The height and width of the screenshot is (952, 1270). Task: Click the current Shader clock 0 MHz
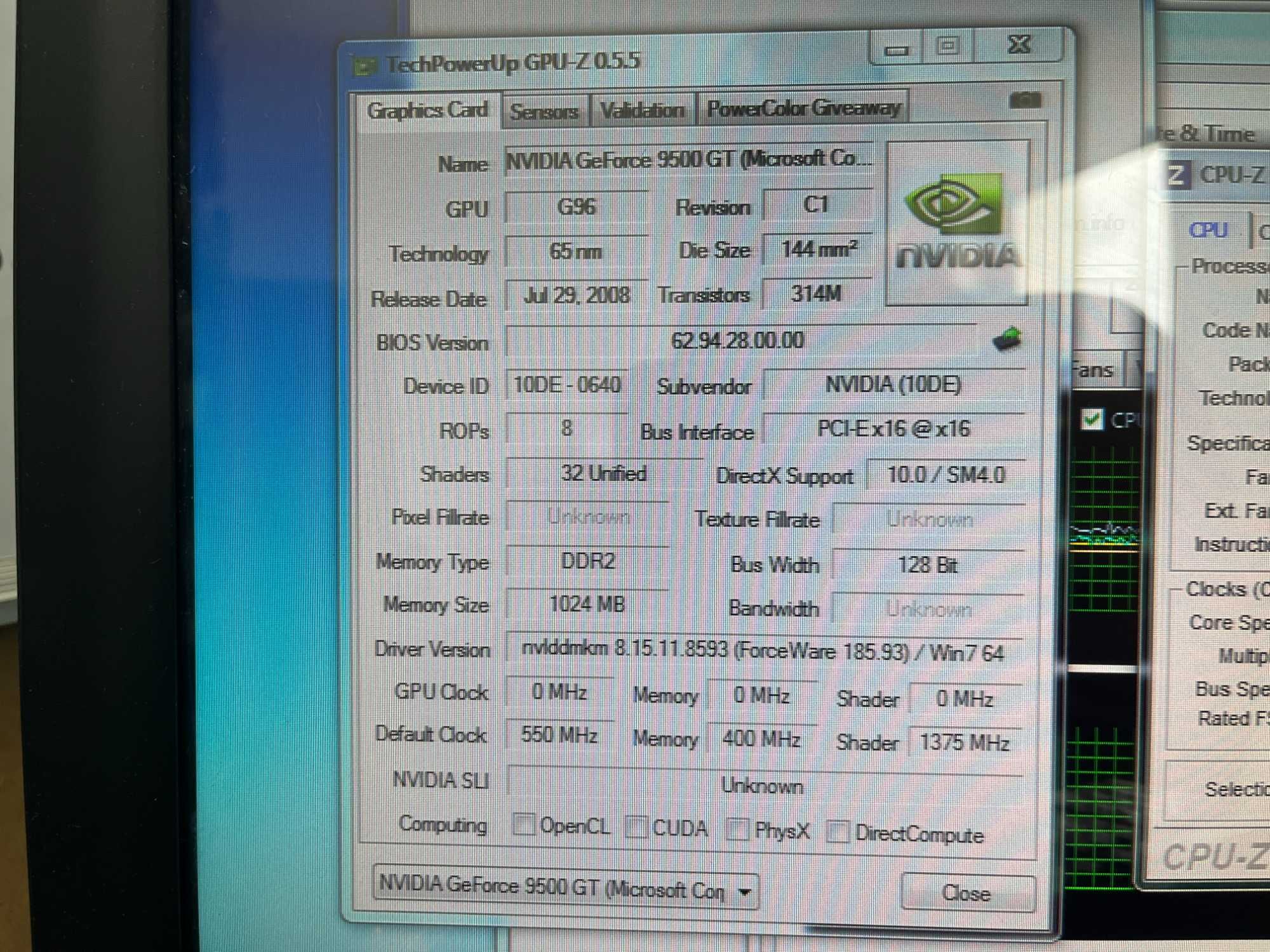pos(965,699)
